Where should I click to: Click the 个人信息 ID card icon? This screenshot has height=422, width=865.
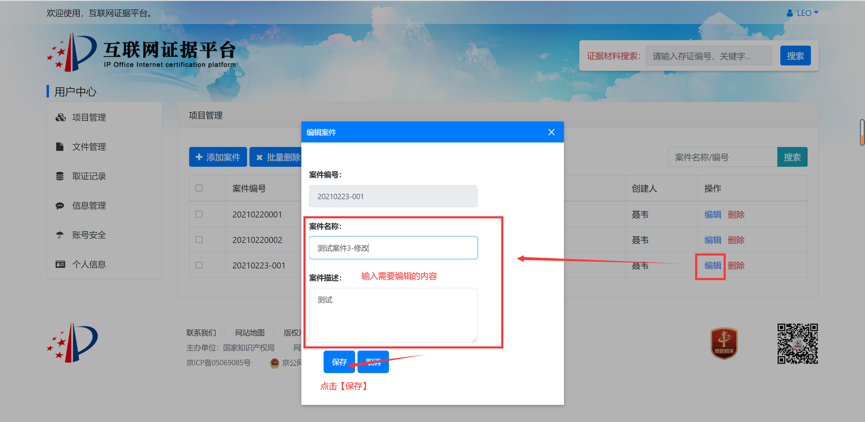click(60, 265)
